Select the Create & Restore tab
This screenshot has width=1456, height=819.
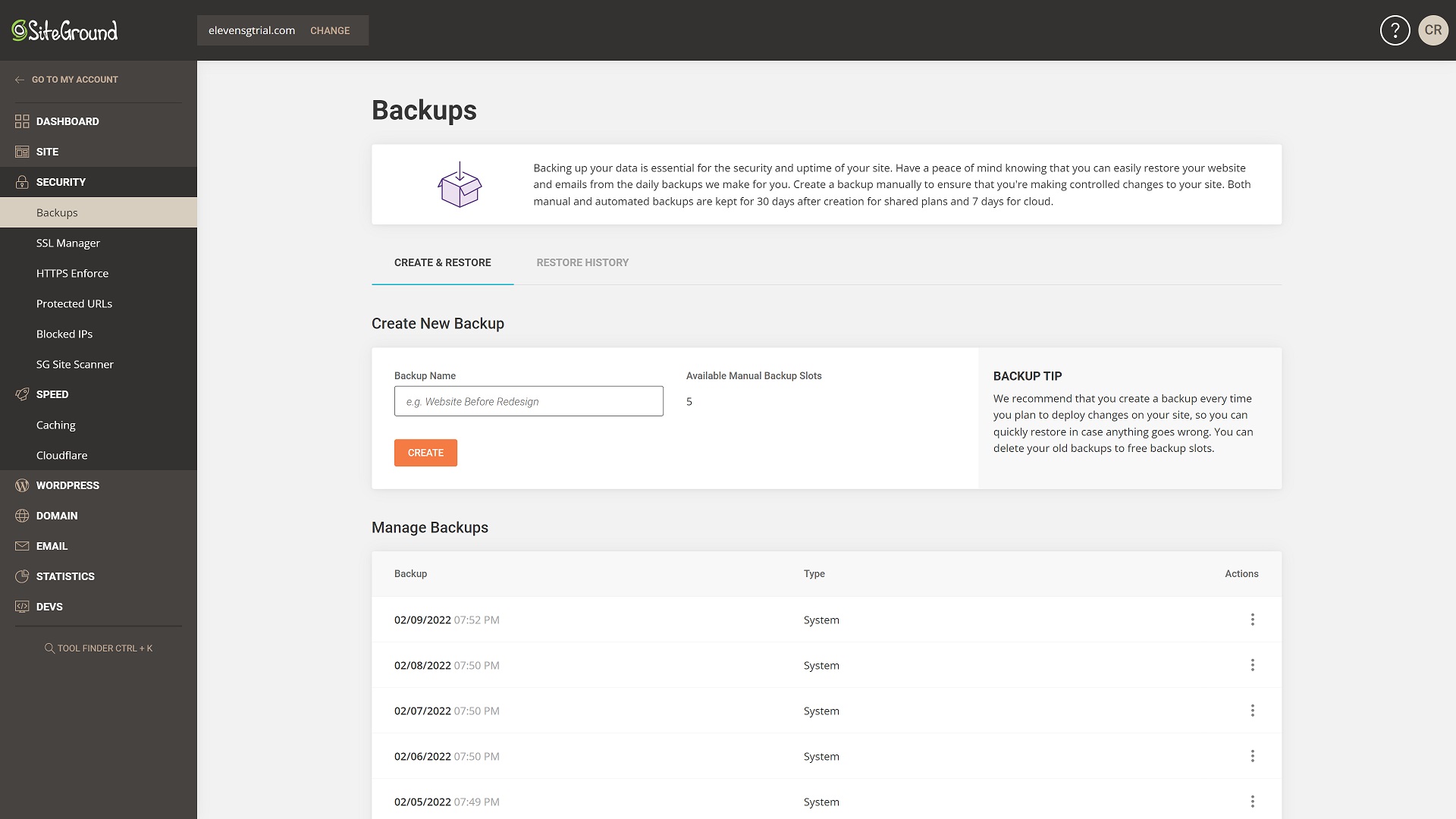pos(442,262)
